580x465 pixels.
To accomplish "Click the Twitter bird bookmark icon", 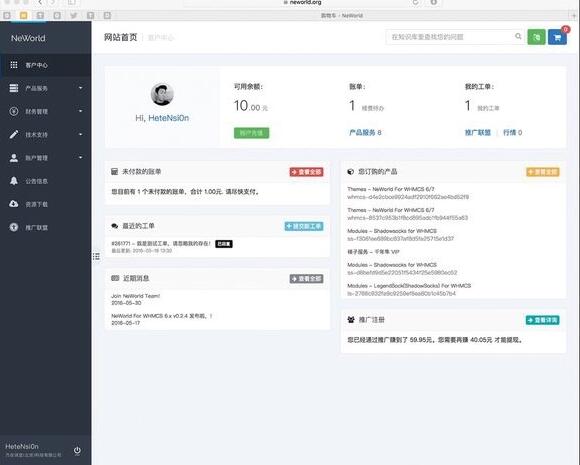I will coord(74,16).
